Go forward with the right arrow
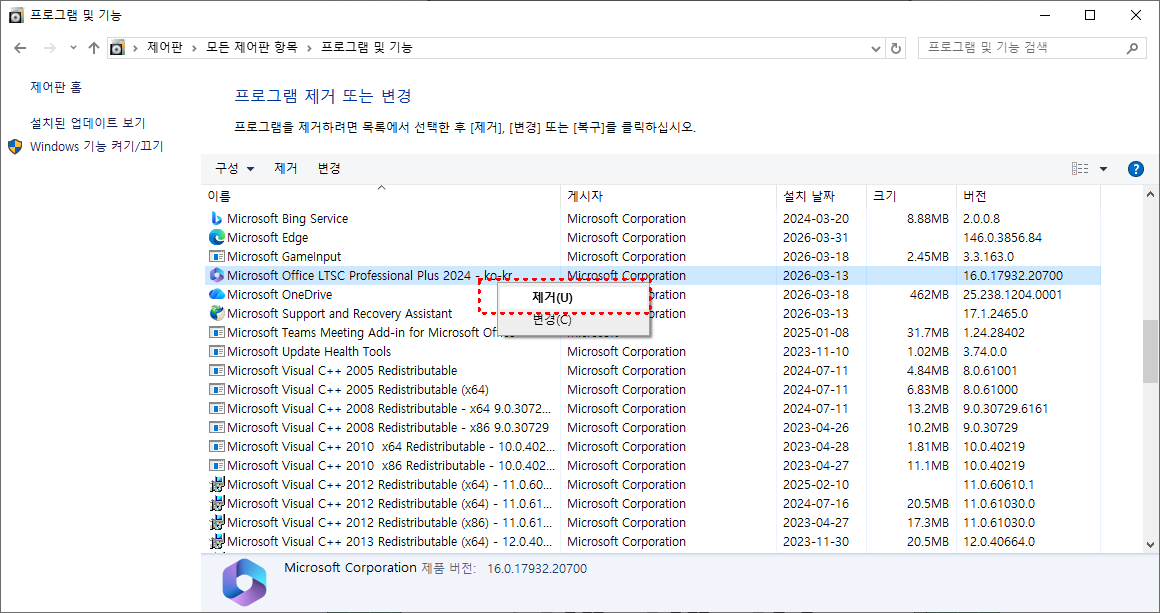The image size is (1160, 613). [x=49, y=48]
